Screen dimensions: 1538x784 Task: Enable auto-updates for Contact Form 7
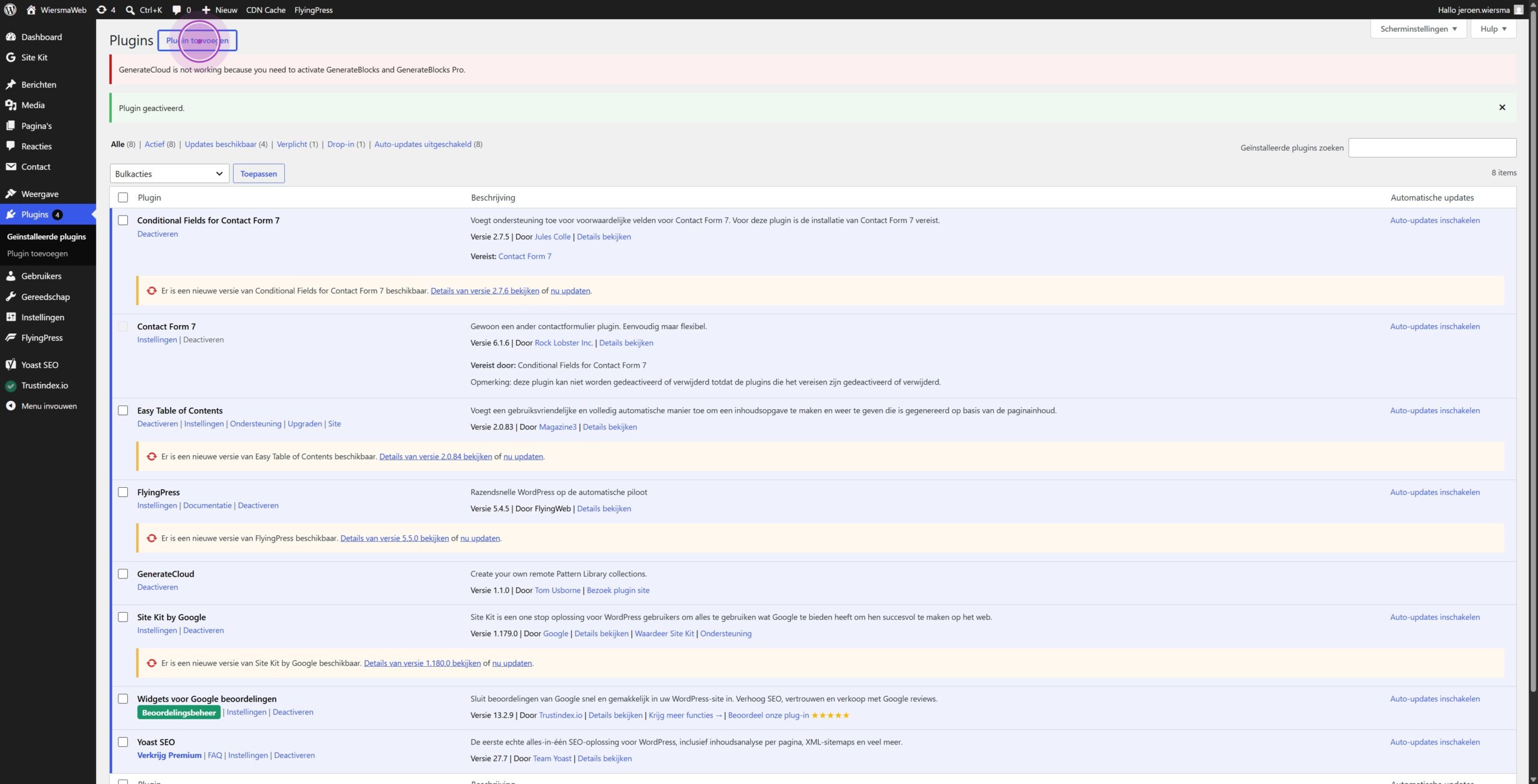[x=1435, y=326]
